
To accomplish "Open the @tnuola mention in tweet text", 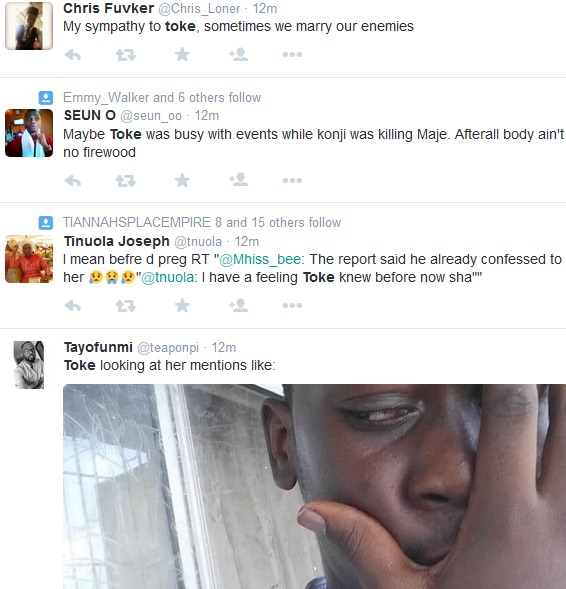I will tap(168, 278).
